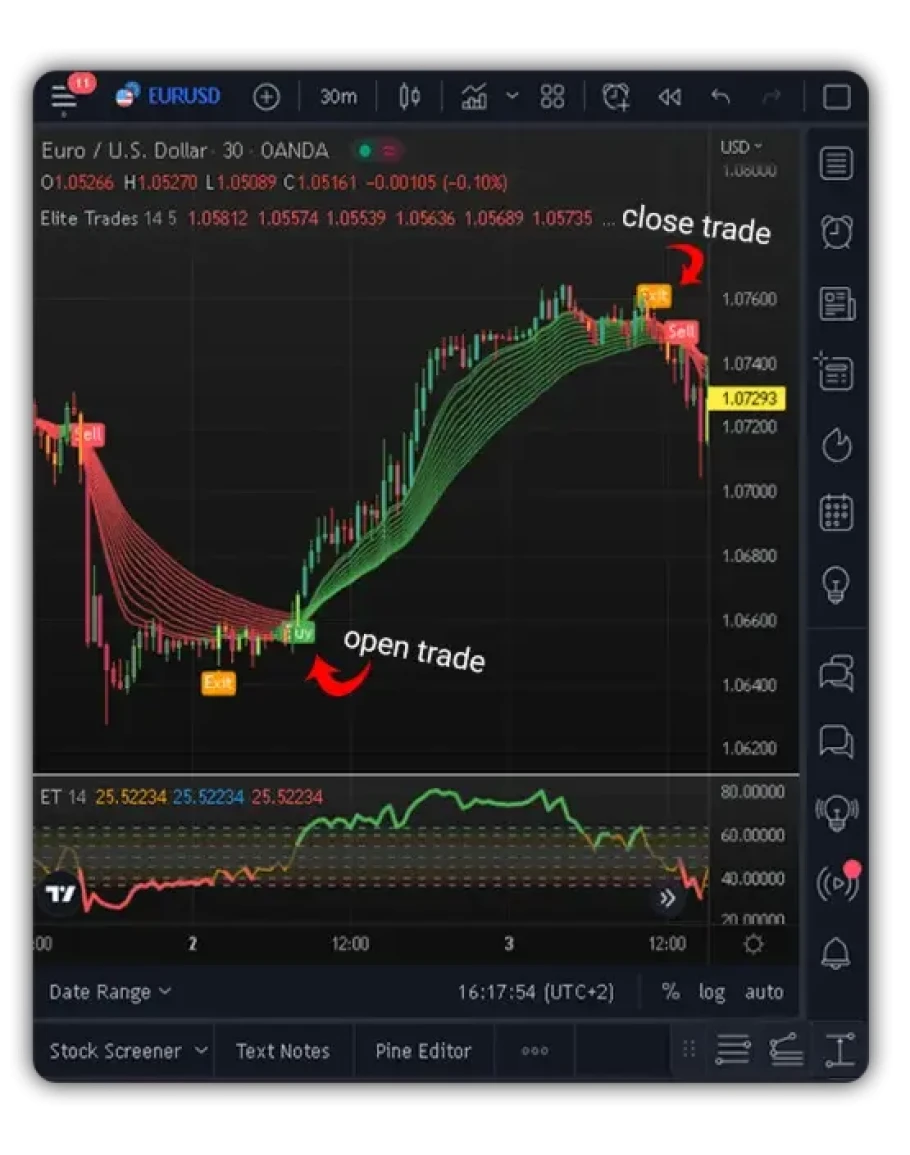Open the notifications bell icon
Image resolution: width=910 pixels, height=1155 pixels.
(x=836, y=954)
